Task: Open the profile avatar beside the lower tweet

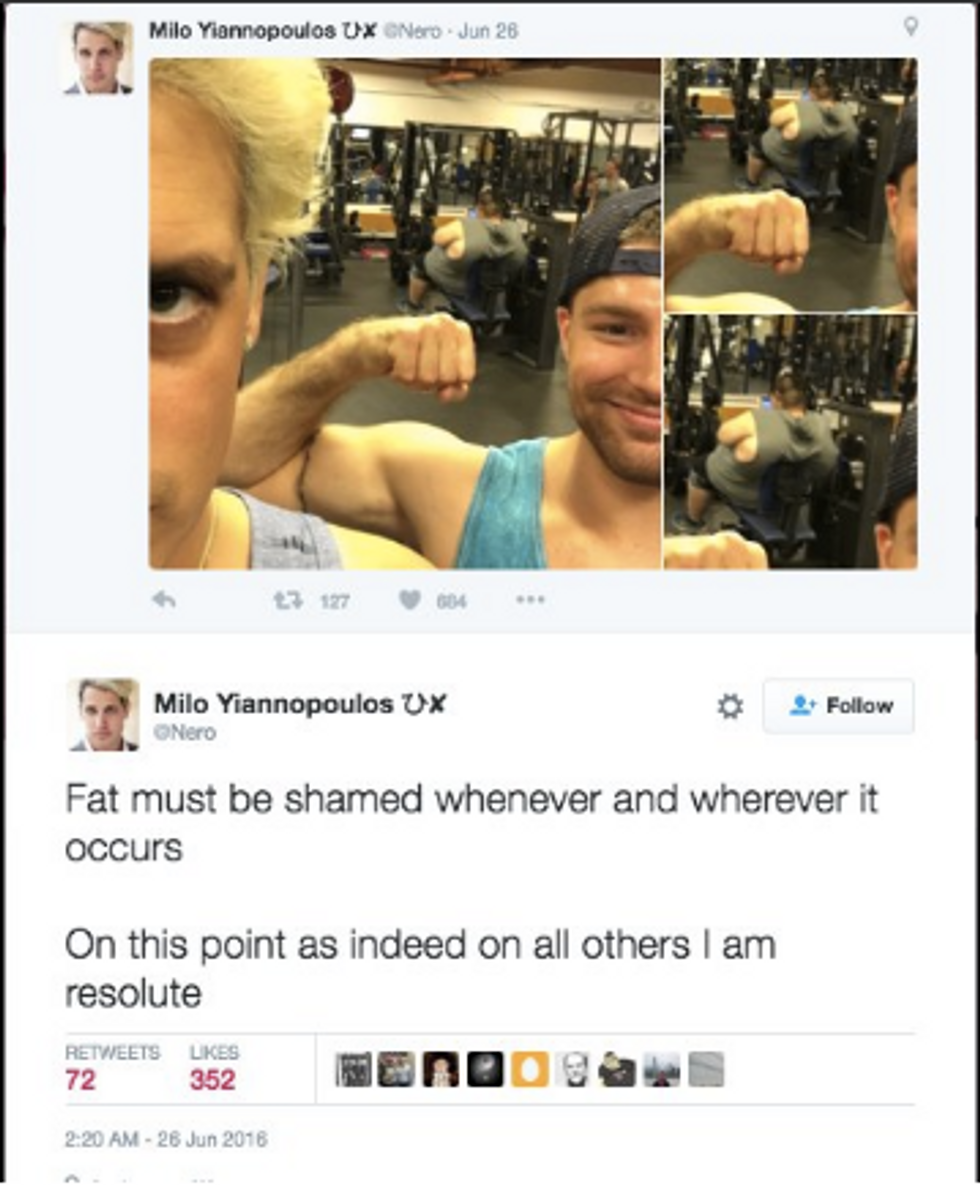Action: (103, 715)
